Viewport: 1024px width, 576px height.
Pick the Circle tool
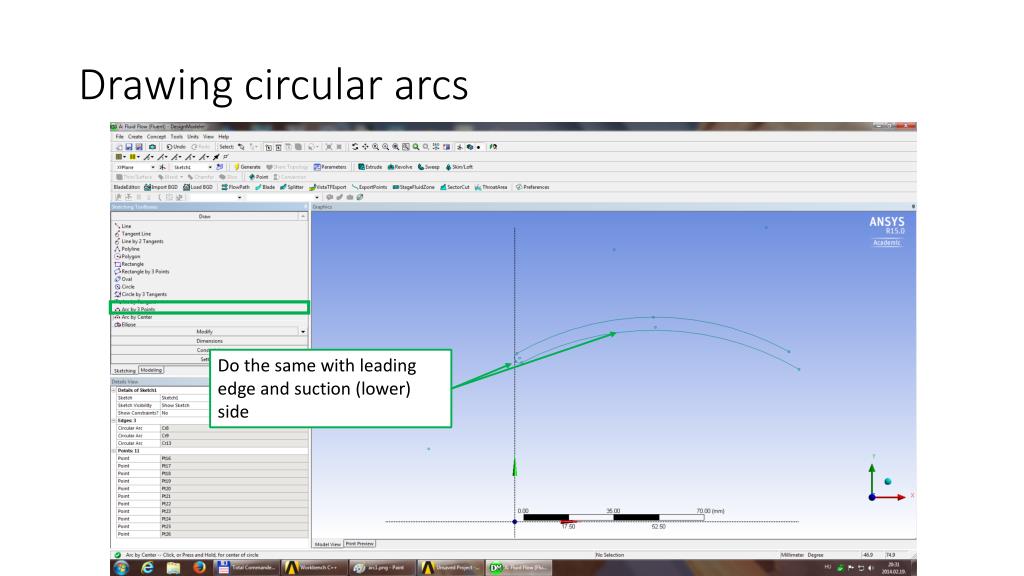pyautogui.click(x=125, y=287)
